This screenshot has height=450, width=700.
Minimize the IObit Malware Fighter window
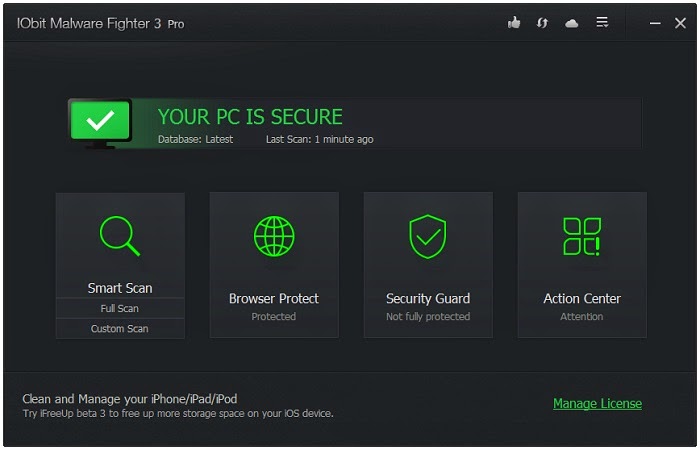(x=654, y=23)
